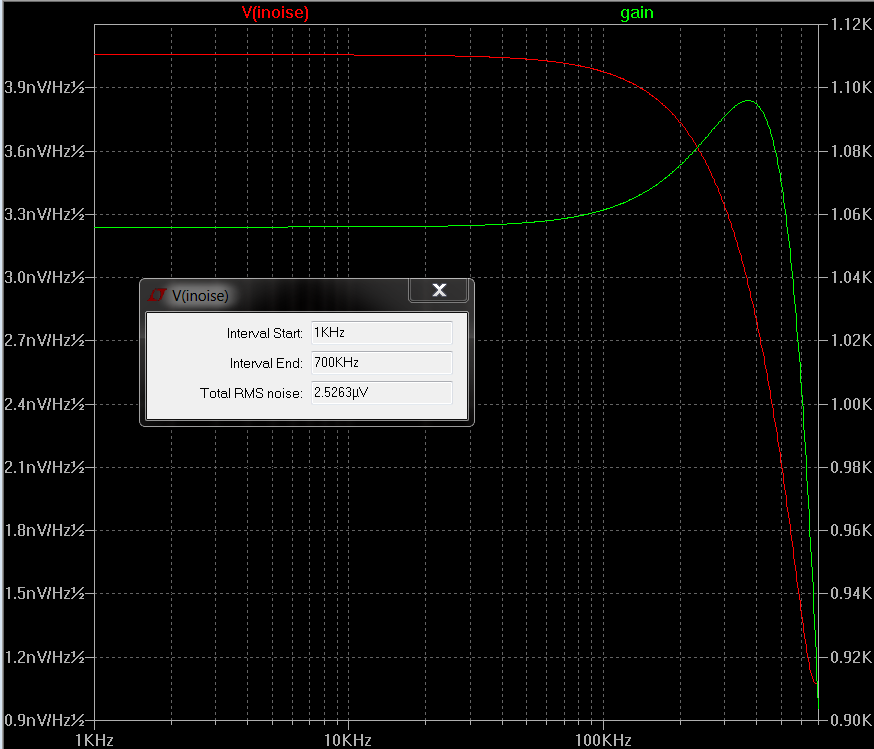
Task: Click the Interval Start label text
Action: click(x=264, y=333)
